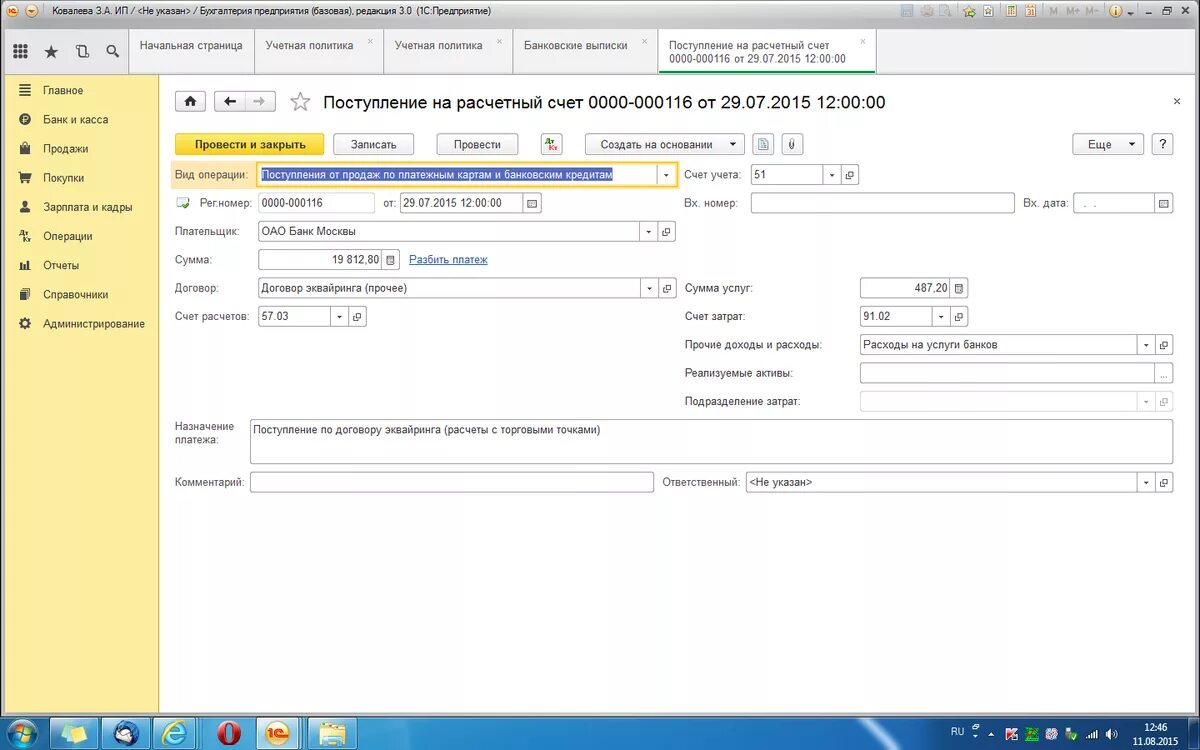Open the date picker calendar icon
This screenshot has width=1200, height=750.
pyautogui.click(x=532, y=203)
